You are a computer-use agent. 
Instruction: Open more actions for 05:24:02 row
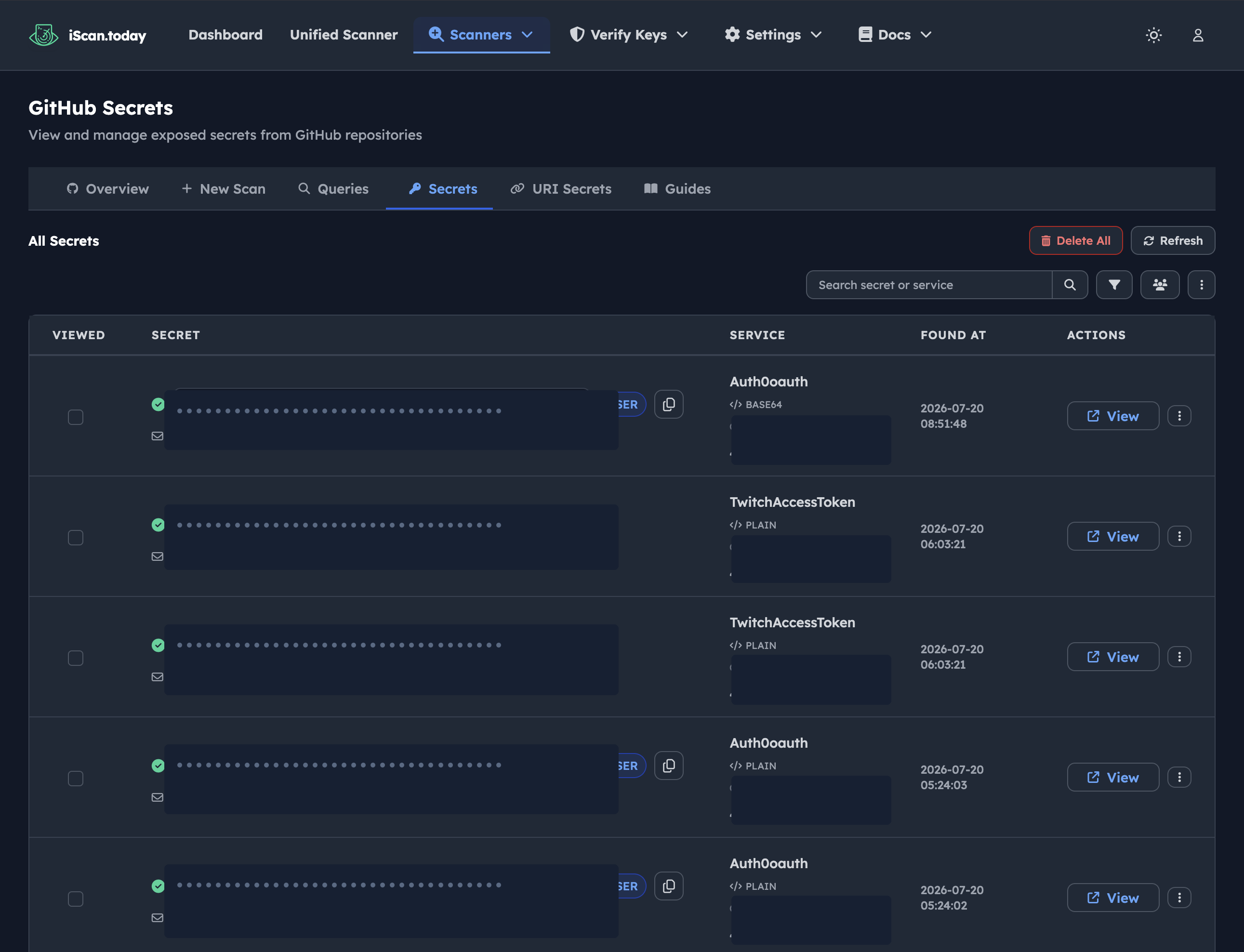pos(1179,898)
